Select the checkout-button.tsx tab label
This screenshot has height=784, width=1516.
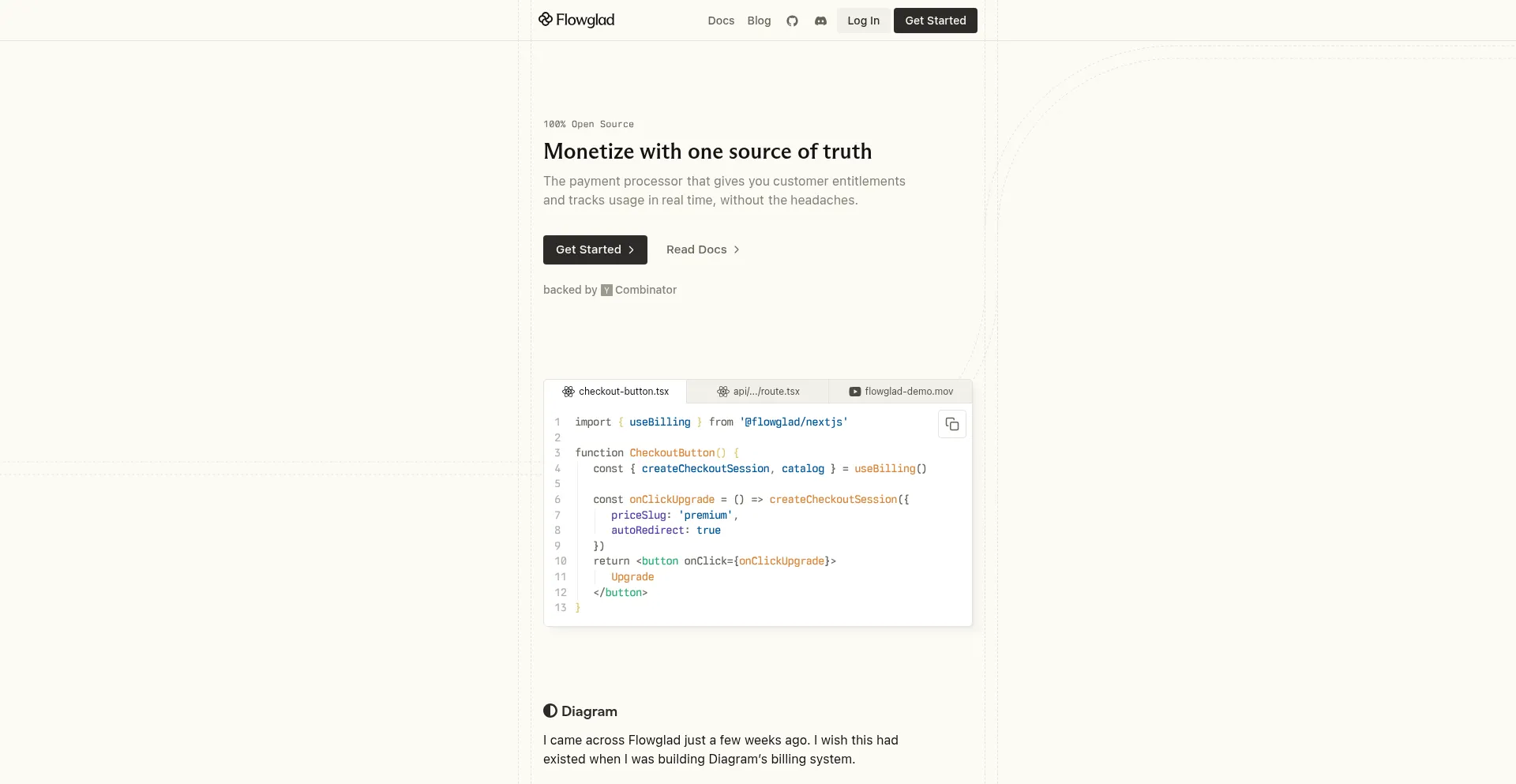coord(623,392)
